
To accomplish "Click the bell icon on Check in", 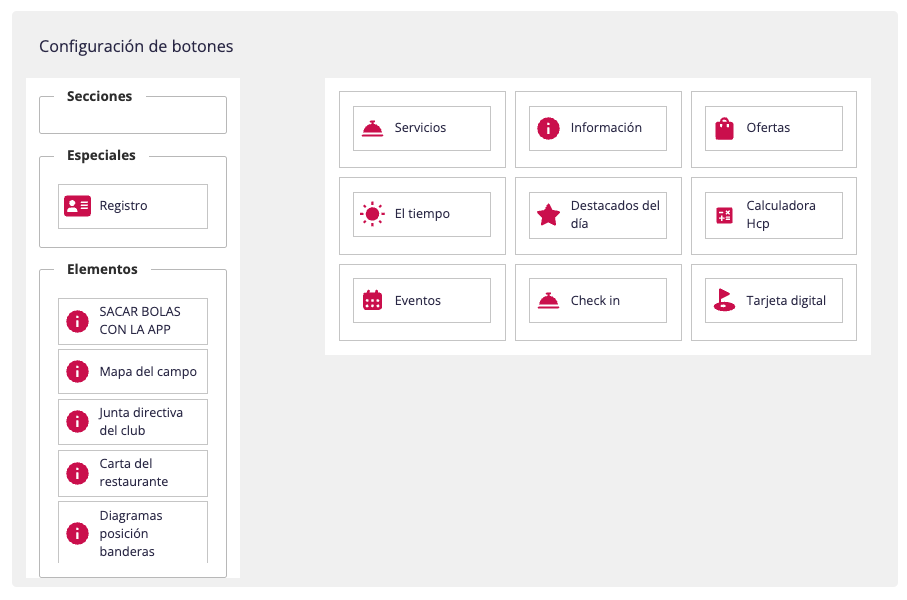I will click(x=548, y=301).
